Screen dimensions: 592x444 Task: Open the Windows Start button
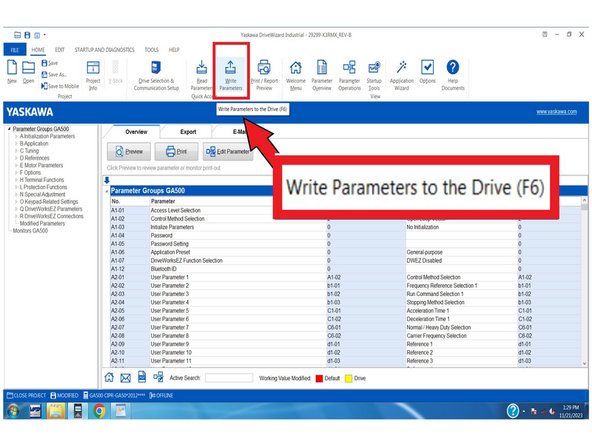coord(14,411)
